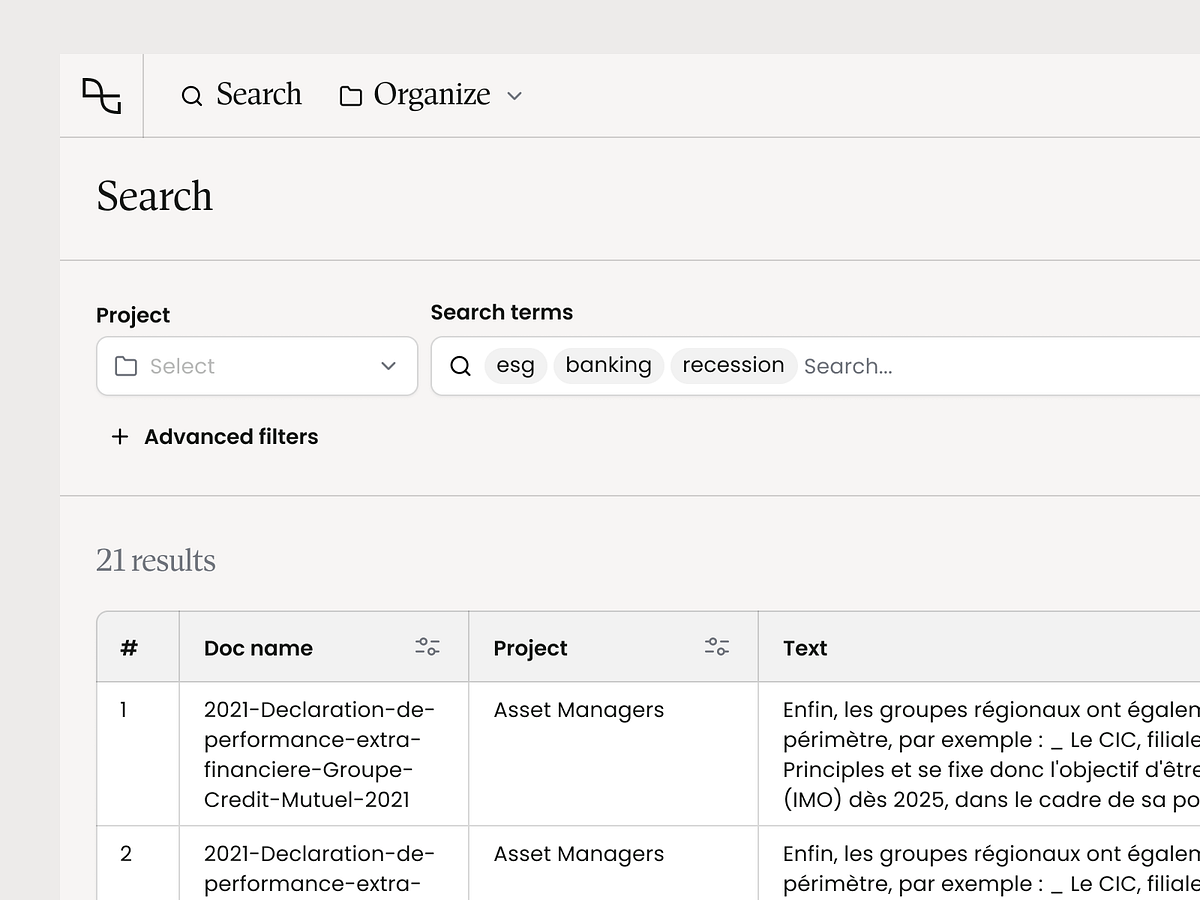1200x900 pixels.
Task: Select the esg search term chip
Action: (x=515, y=366)
